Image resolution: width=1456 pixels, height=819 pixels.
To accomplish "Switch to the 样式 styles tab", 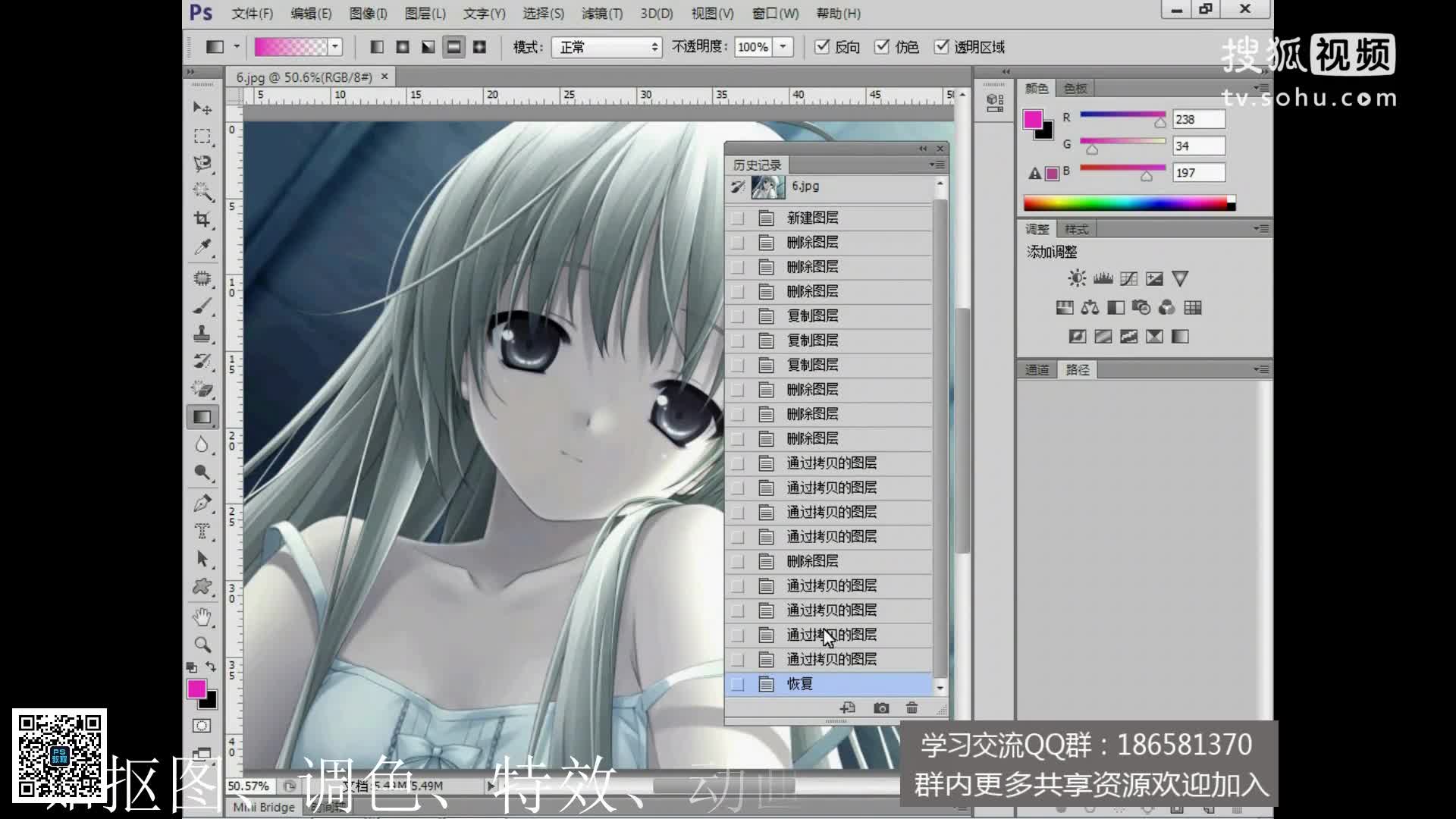I will (1076, 229).
